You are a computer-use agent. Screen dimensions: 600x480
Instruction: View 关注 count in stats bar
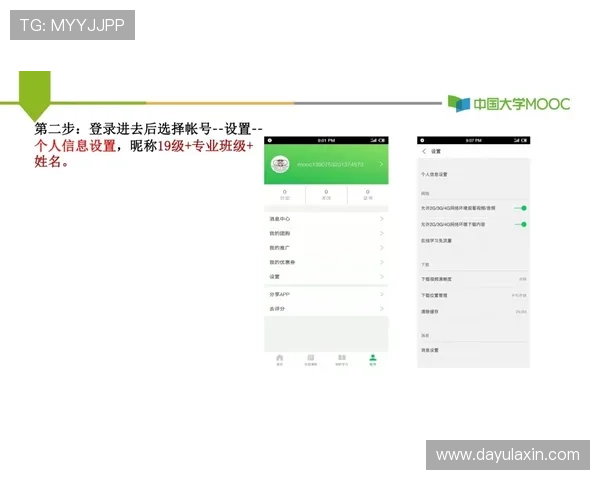(326, 194)
